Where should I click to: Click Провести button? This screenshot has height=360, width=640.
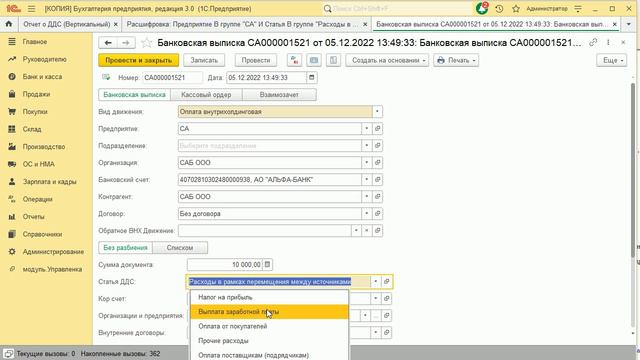pos(256,60)
